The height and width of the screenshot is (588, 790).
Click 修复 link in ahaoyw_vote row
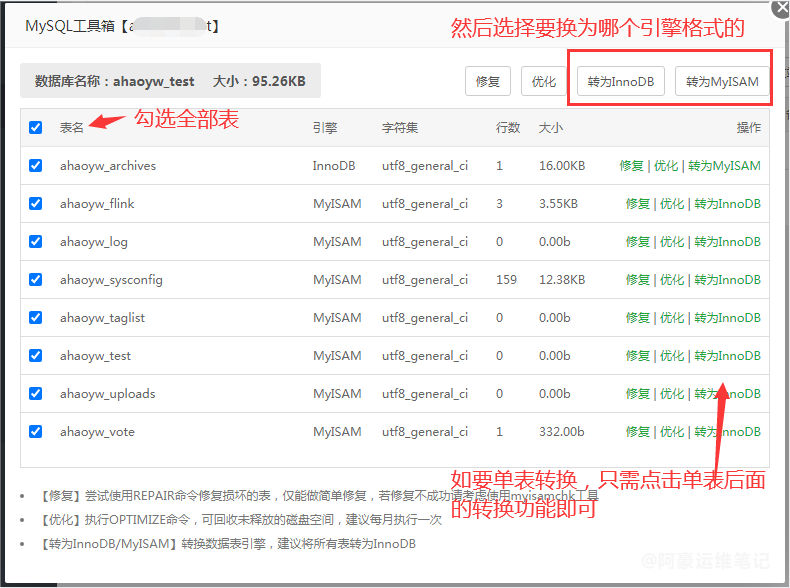[637, 432]
